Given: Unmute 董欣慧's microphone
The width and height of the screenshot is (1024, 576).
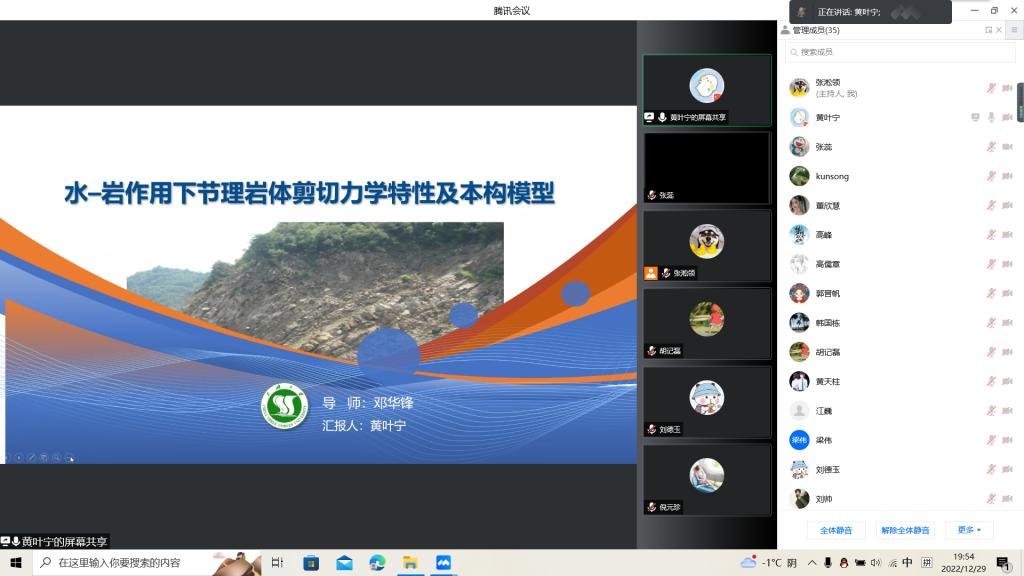Looking at the screenshot, I should point(991,205).
